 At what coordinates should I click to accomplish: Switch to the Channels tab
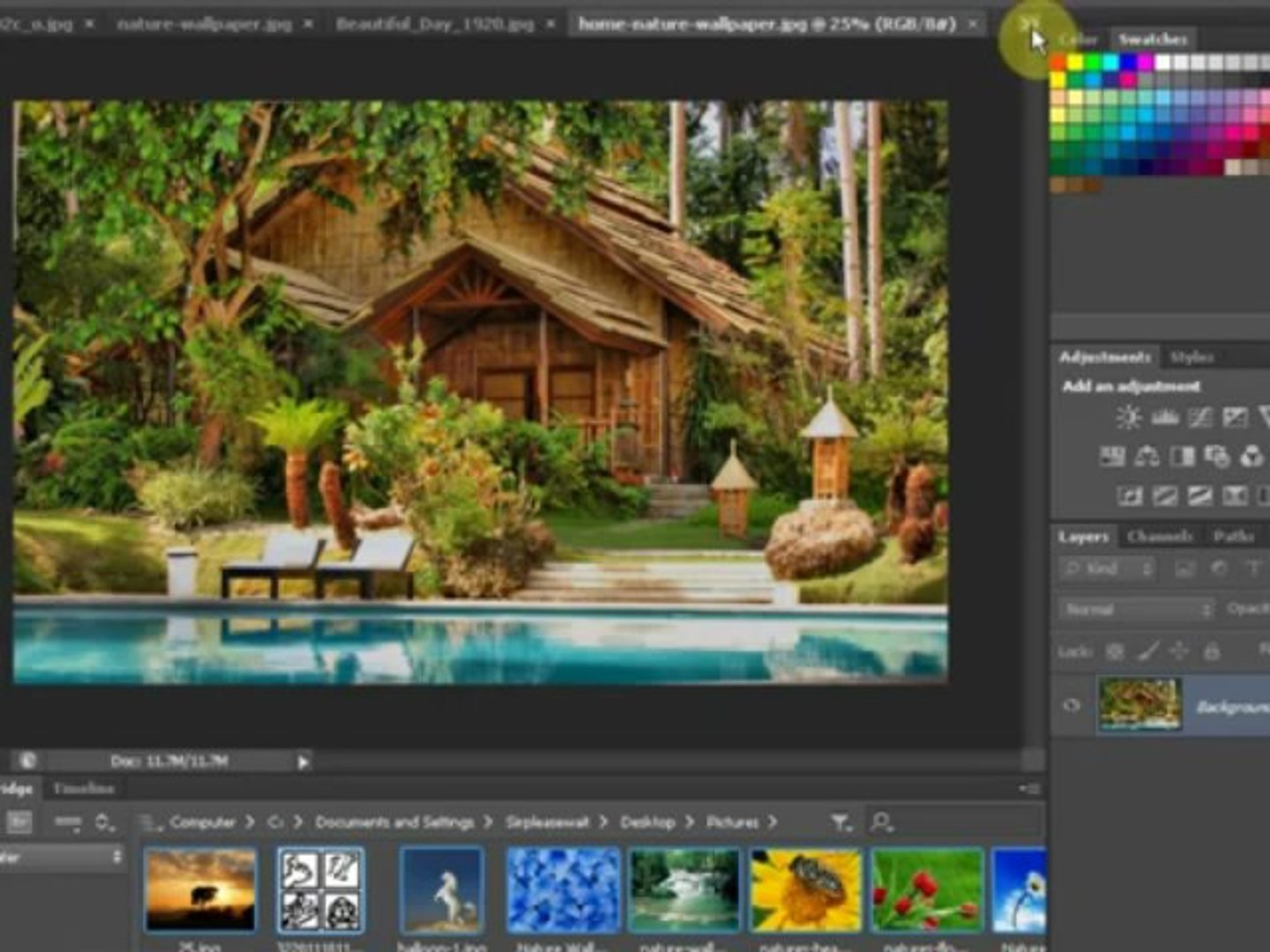(x=1160, y=536)
